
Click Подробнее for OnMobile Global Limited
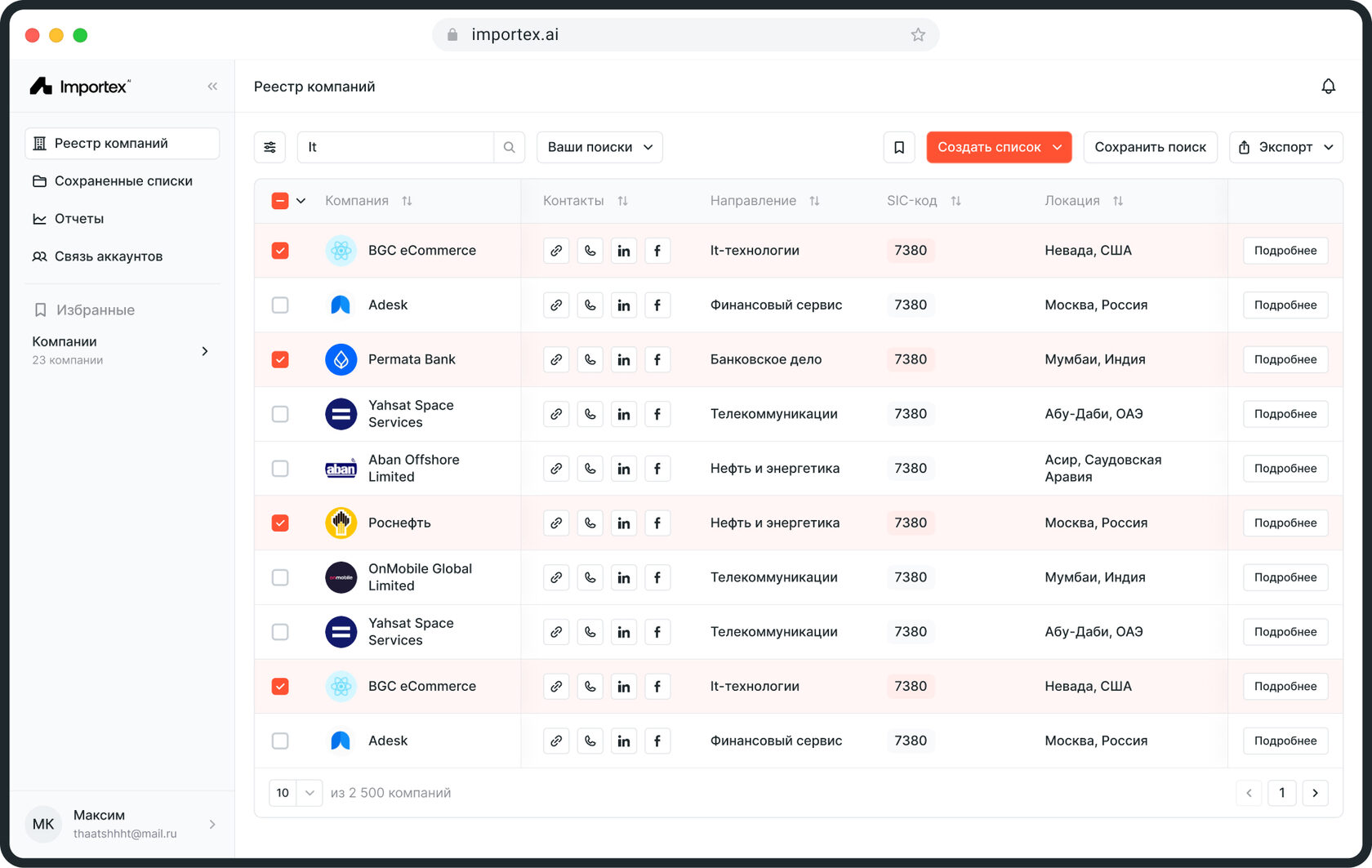(x=1285, y=577)
